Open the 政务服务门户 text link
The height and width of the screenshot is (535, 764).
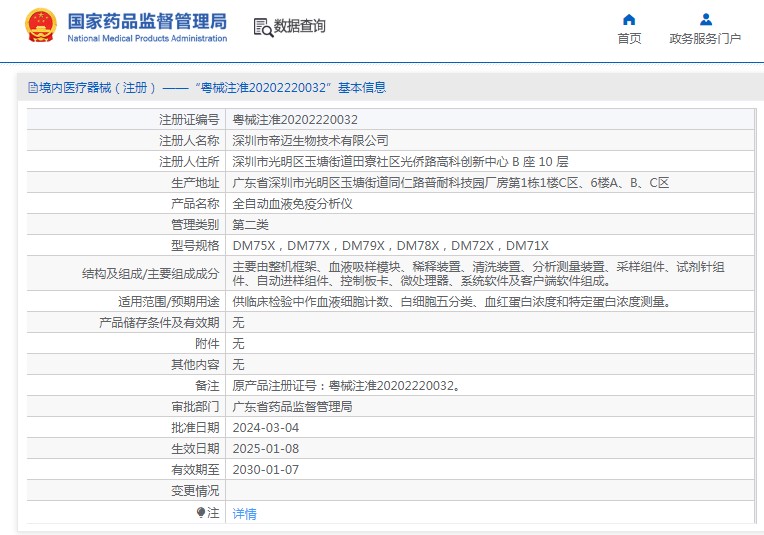pos(705,39)
